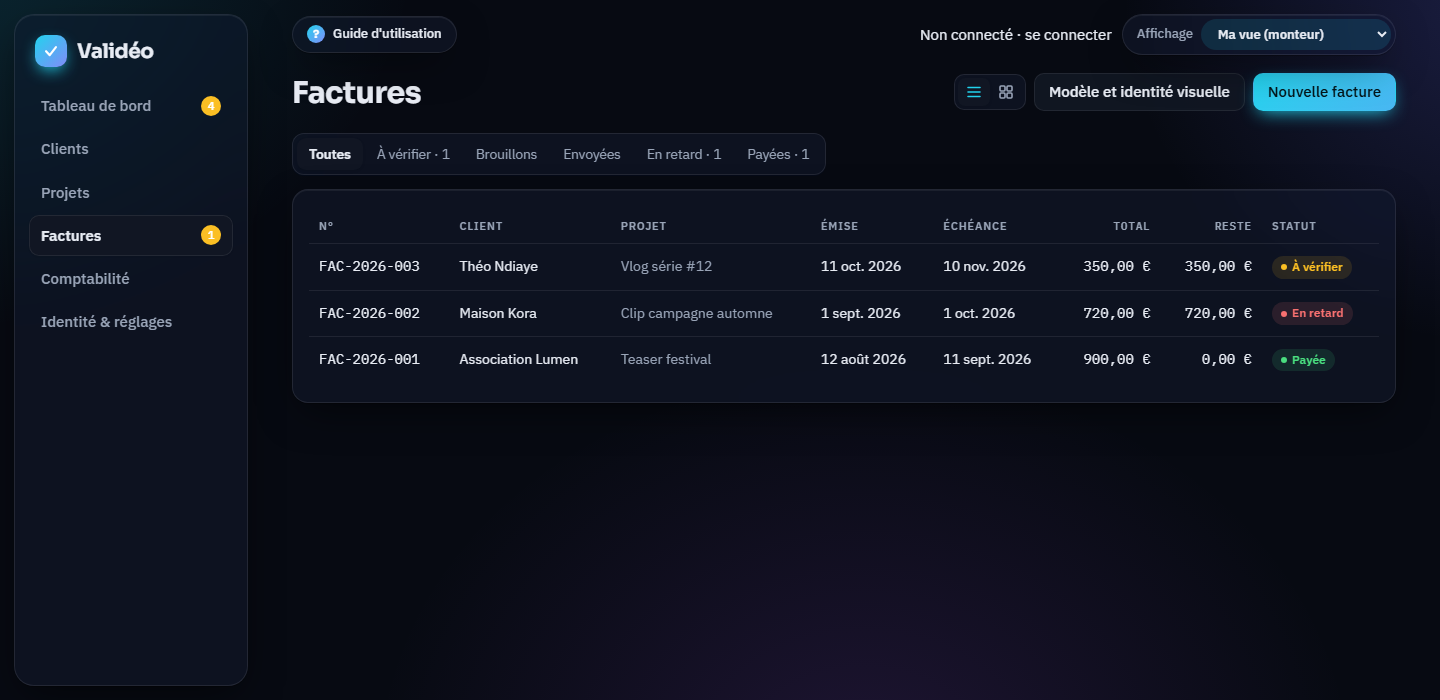Navigate to Projets

(x=131, y=193)
